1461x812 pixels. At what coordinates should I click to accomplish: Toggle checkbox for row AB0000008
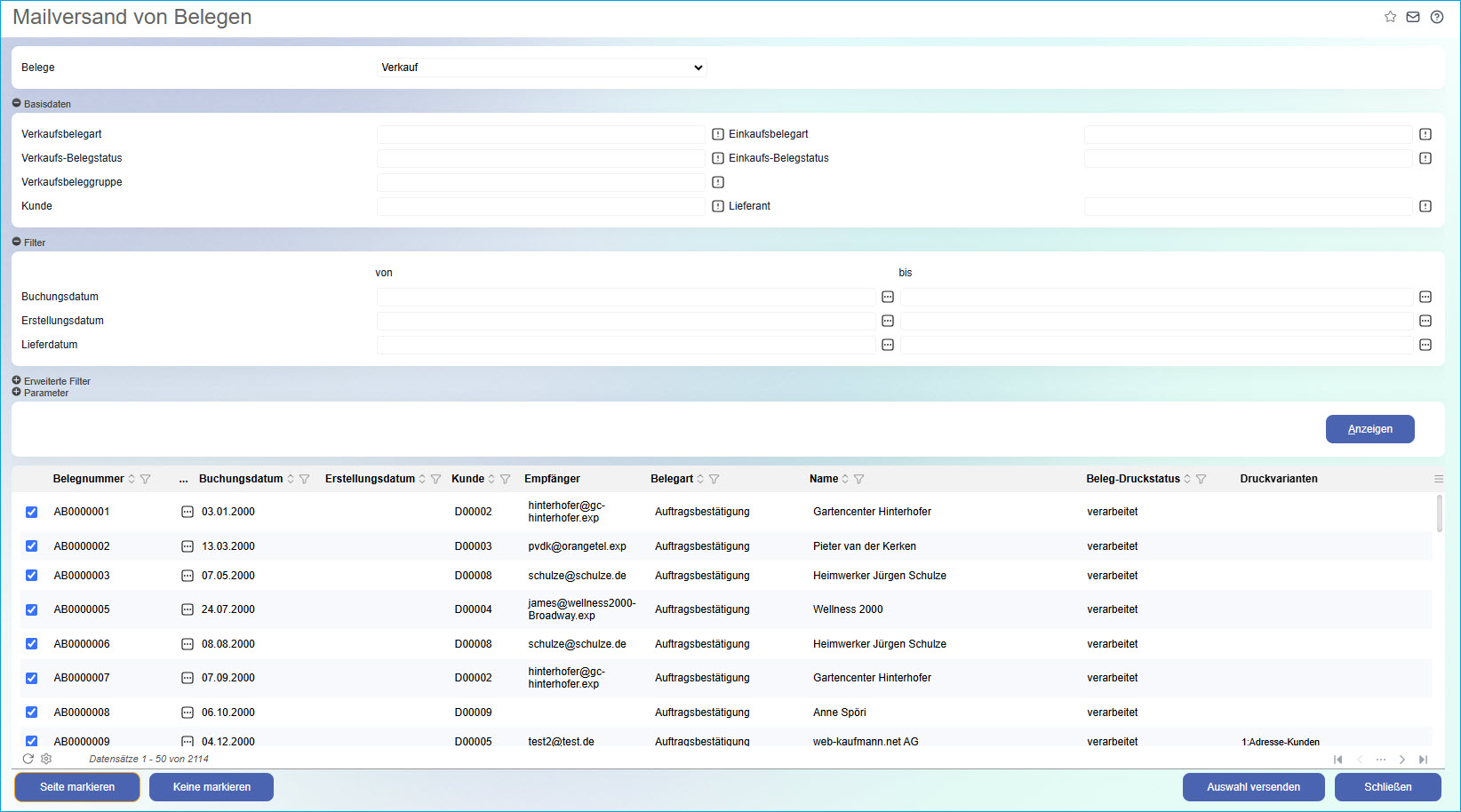[x=32, y=712]
